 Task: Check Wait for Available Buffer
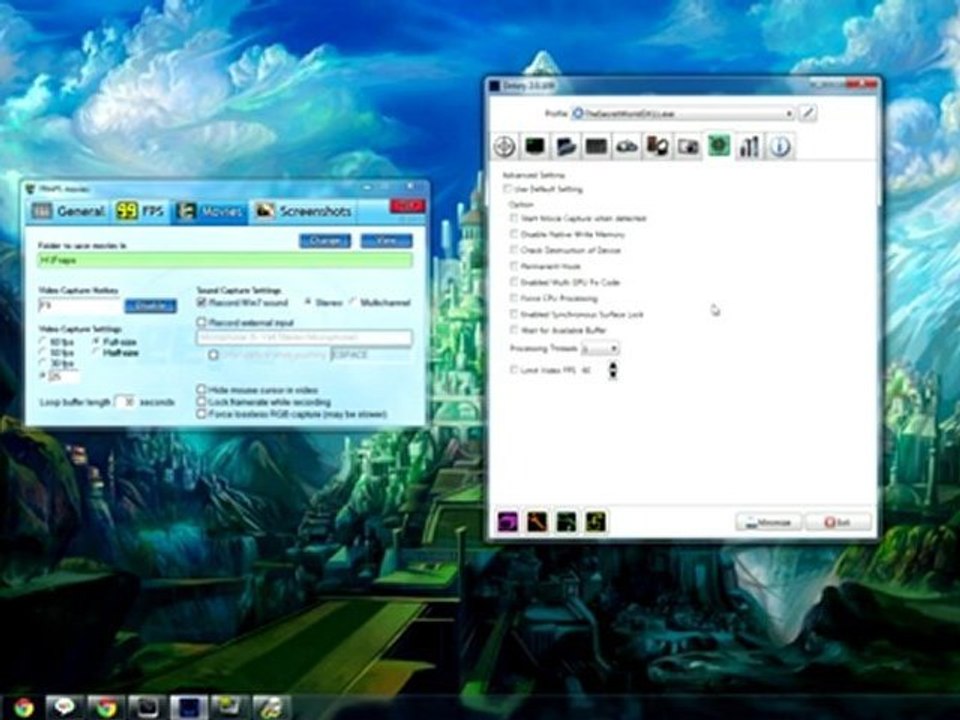(514, 329)
